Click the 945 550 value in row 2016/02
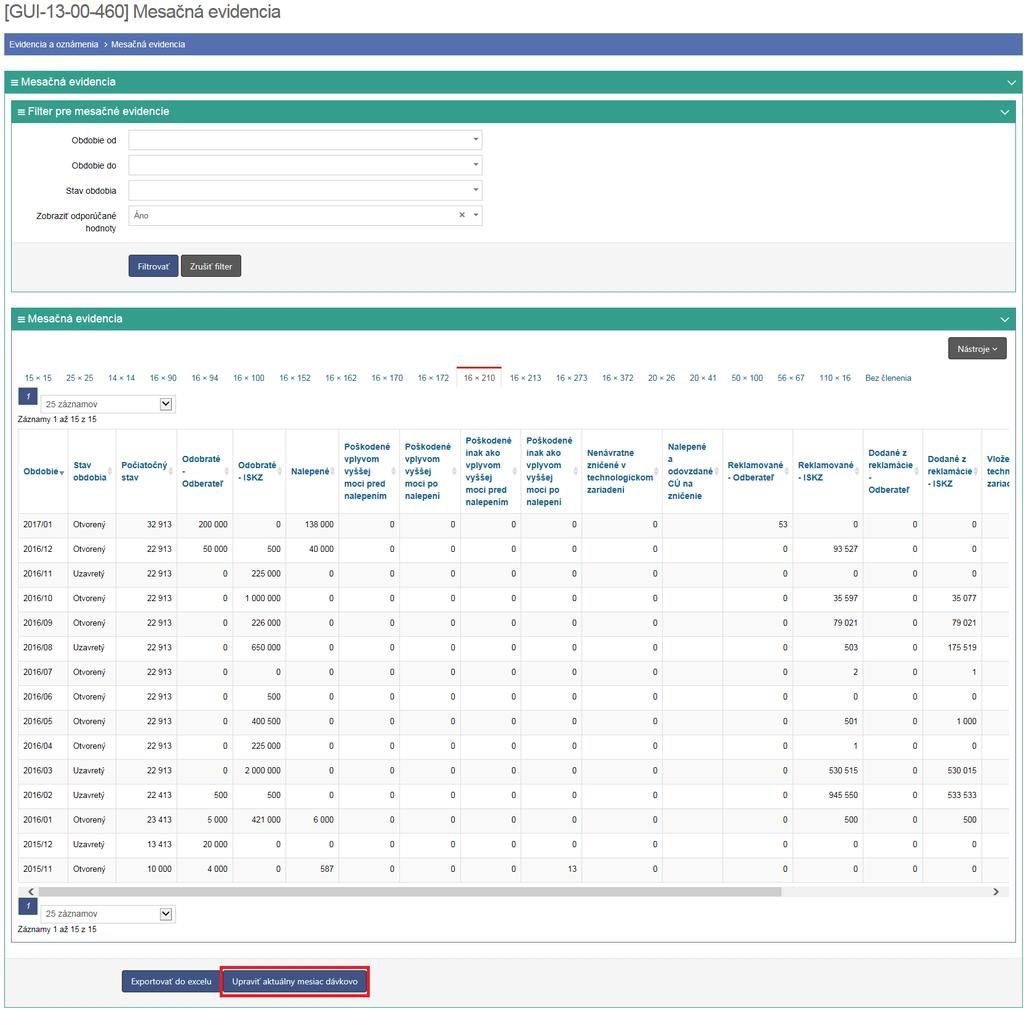Screen dimensions: 1024x1009 (x=843, y=795)
